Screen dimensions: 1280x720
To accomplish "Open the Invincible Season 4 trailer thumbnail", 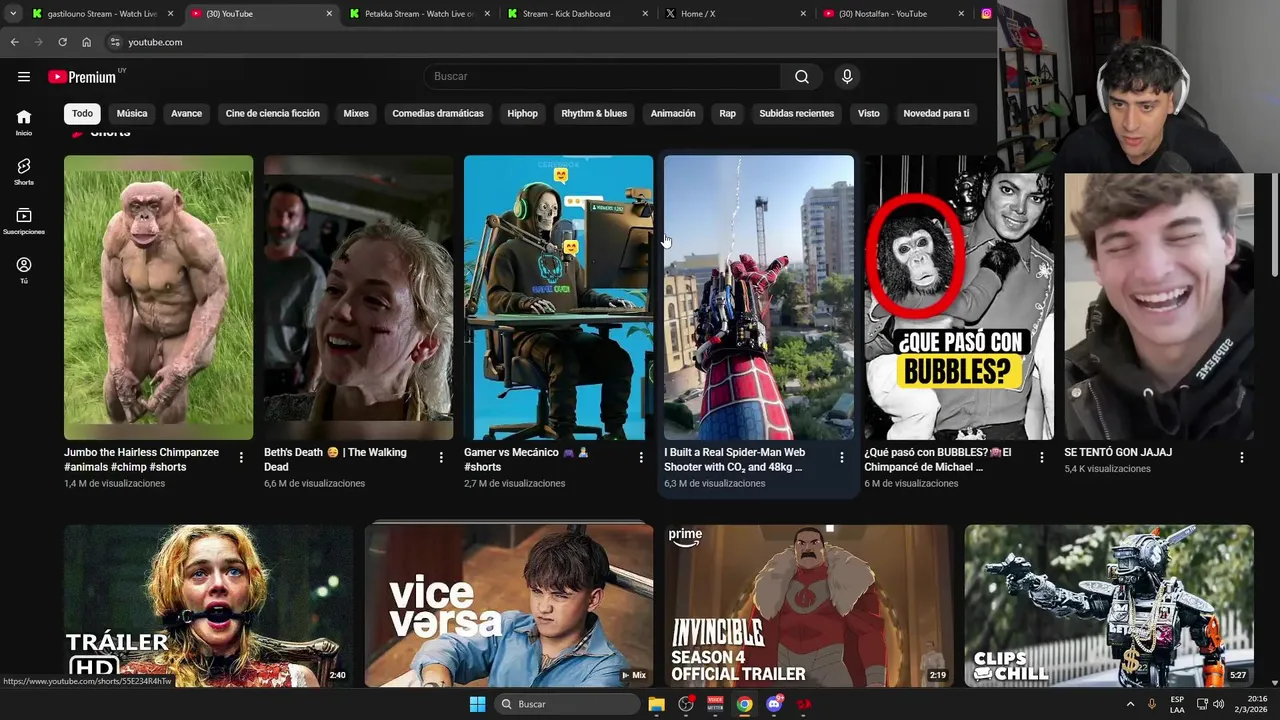I will pos(809,606).
